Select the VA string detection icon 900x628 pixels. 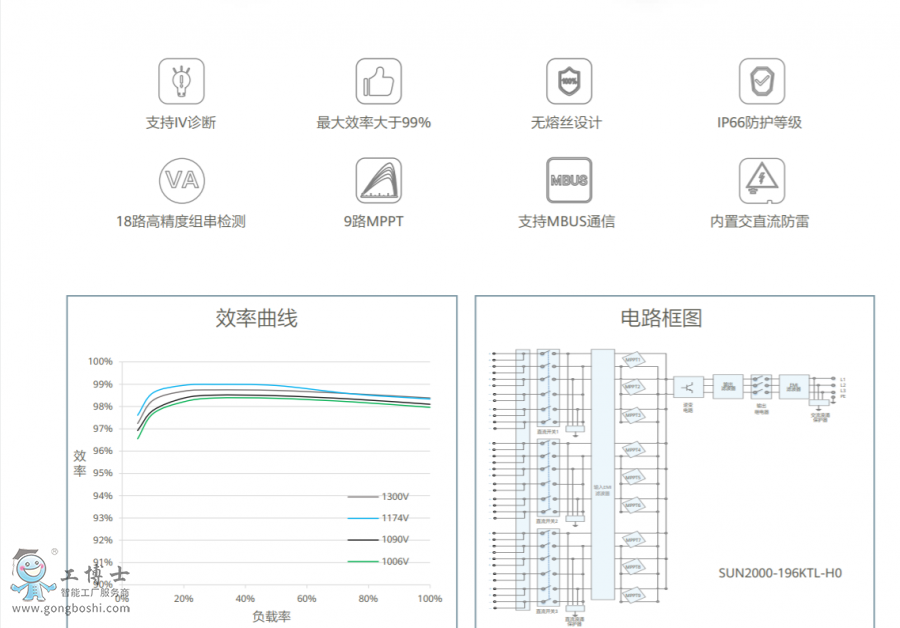(181, 180)
